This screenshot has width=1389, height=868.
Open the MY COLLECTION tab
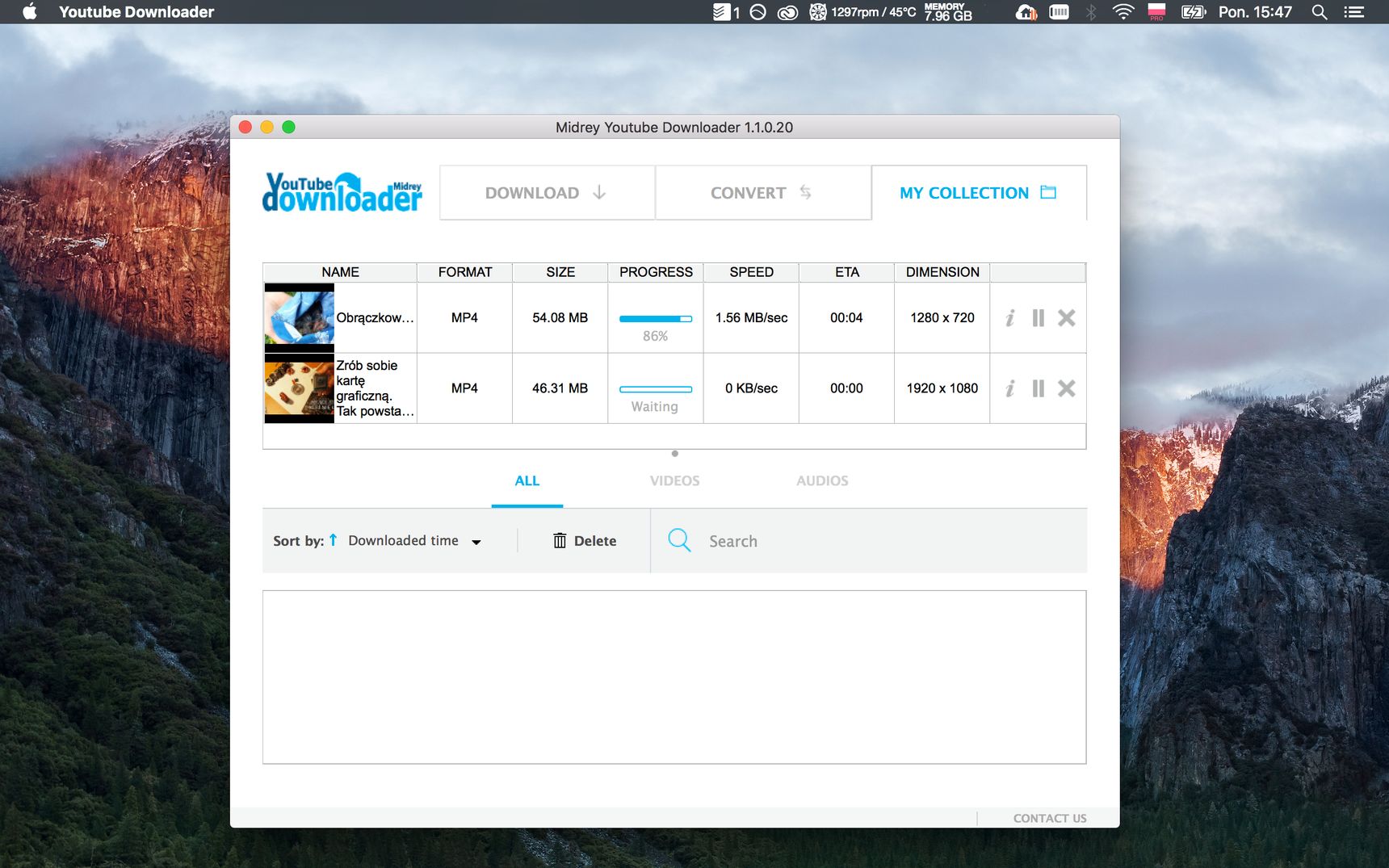point(979,193)
